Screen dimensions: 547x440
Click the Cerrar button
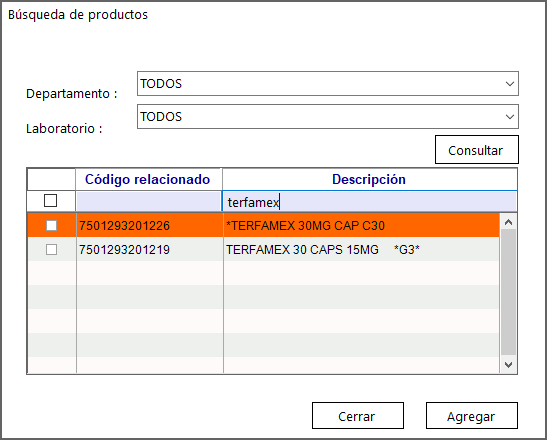coord(358,416)
